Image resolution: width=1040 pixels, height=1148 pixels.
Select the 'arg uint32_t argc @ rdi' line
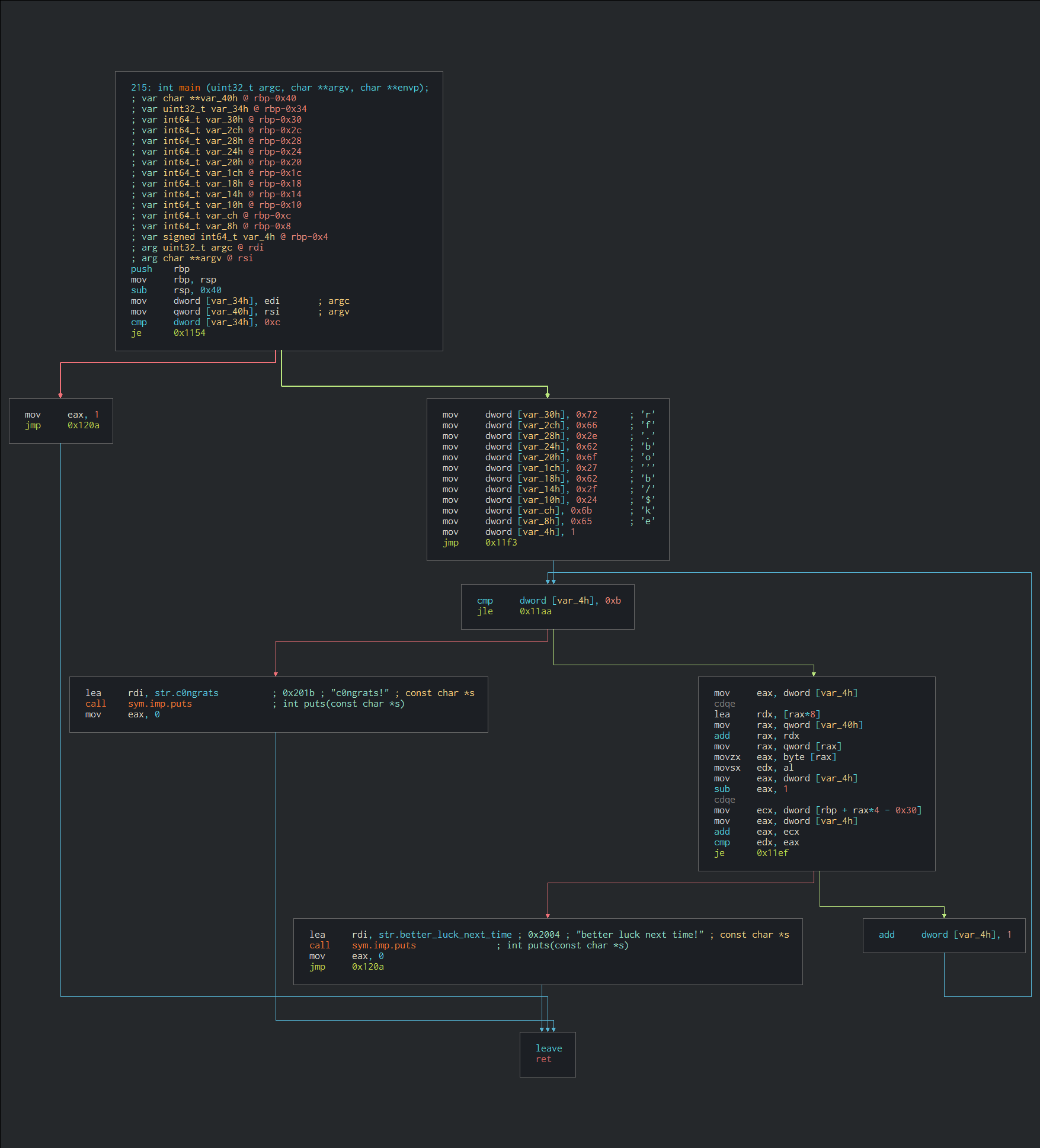tap(197, 248)
